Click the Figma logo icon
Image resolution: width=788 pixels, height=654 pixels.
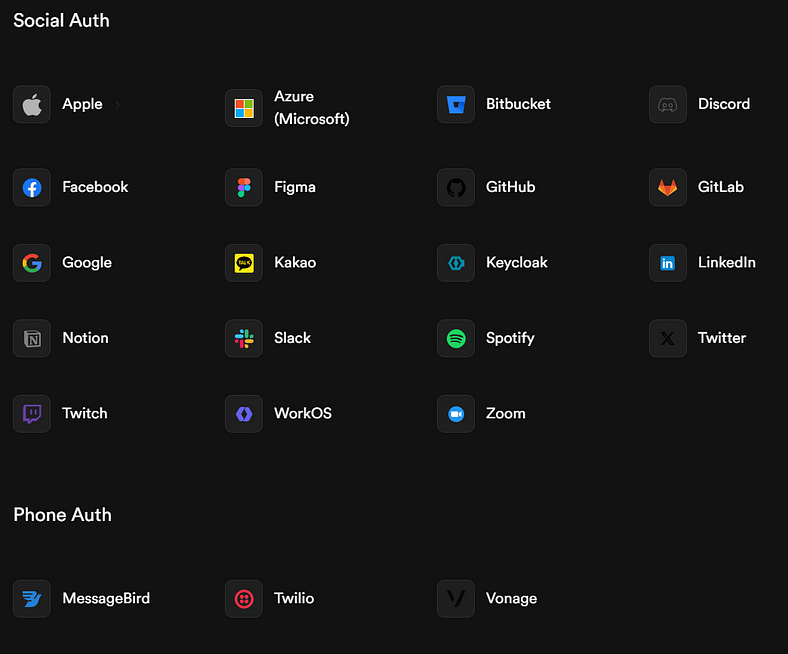[x=244, y=188]
